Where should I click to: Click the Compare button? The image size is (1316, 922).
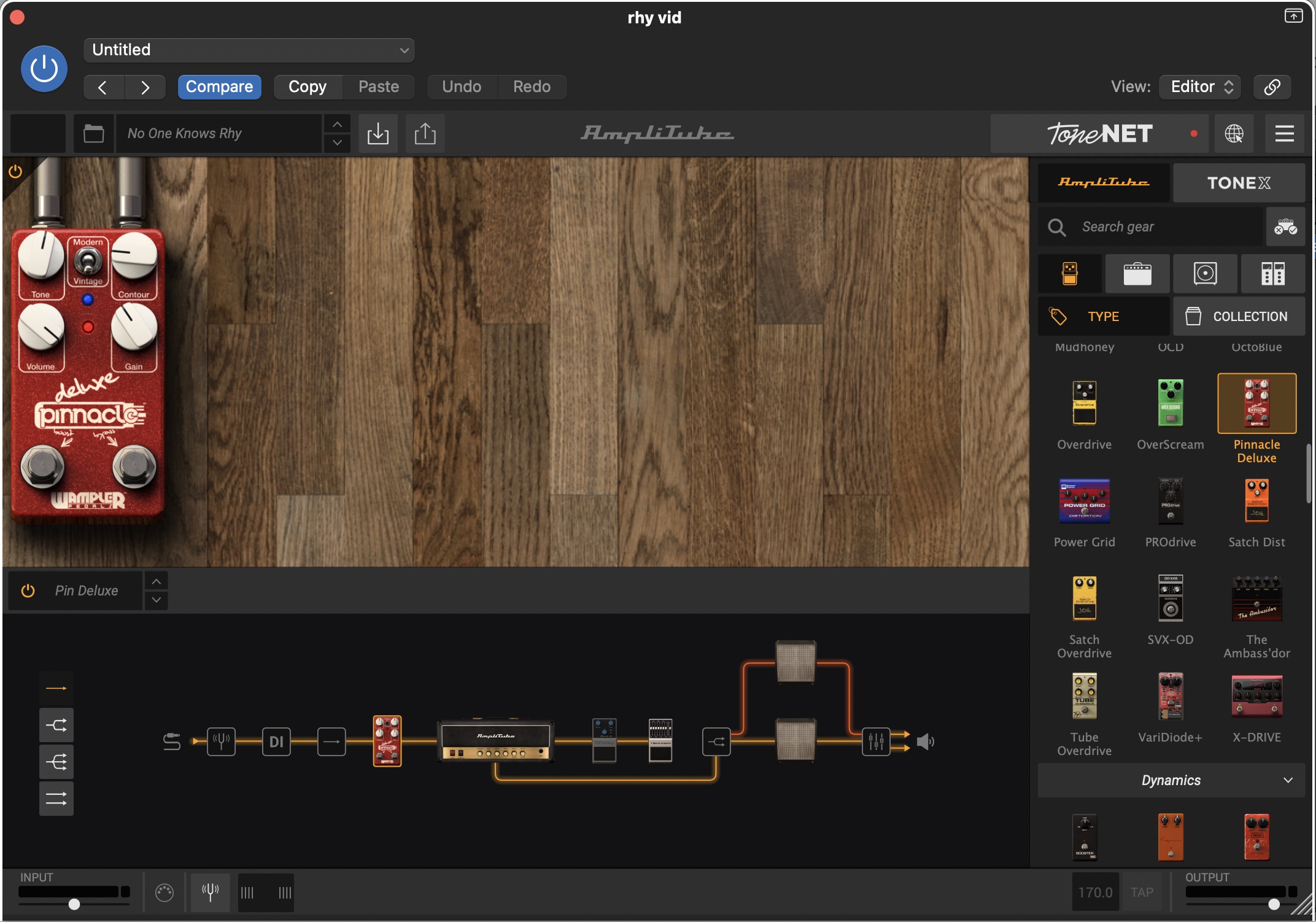pyautogui.click(x=219, y=87)
